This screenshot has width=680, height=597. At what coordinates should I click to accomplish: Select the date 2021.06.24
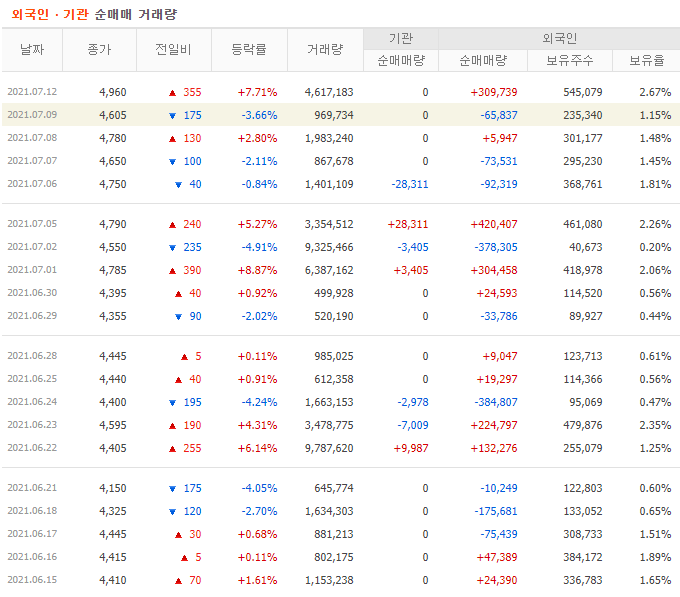pos(32,401)
